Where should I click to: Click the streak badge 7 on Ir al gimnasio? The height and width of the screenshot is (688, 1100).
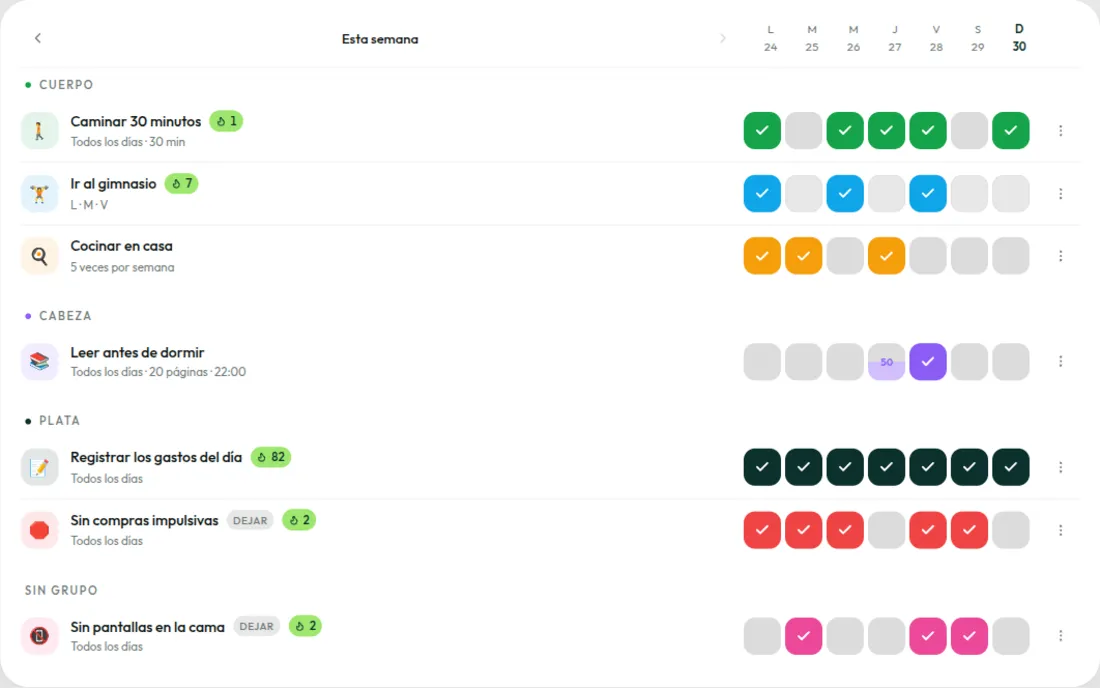pos(182,184)
